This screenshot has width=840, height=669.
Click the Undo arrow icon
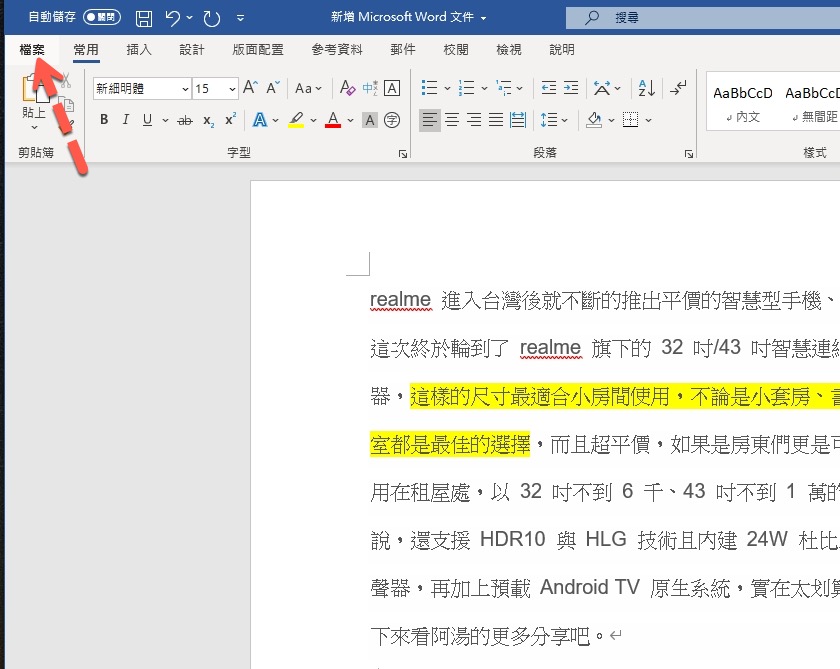coord(173,18)
